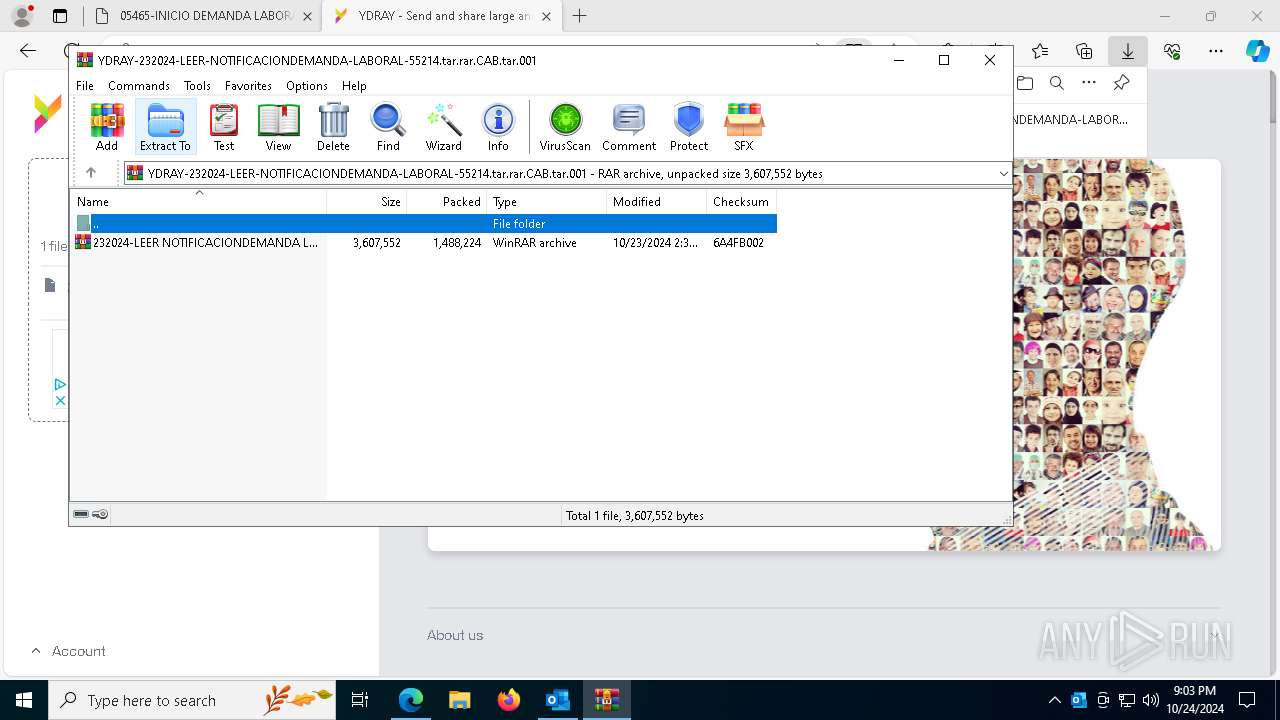Viewport: 1280px width, 720px height.
Task: Close the ad with the X icon
Action: 60,400
